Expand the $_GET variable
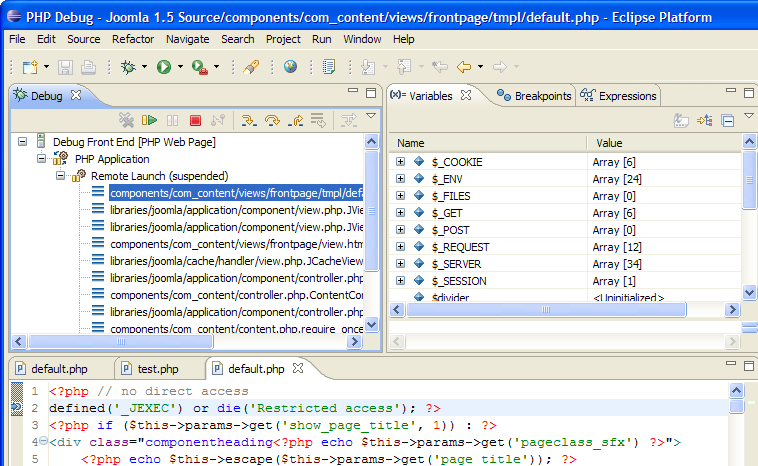 pos(400,213)
